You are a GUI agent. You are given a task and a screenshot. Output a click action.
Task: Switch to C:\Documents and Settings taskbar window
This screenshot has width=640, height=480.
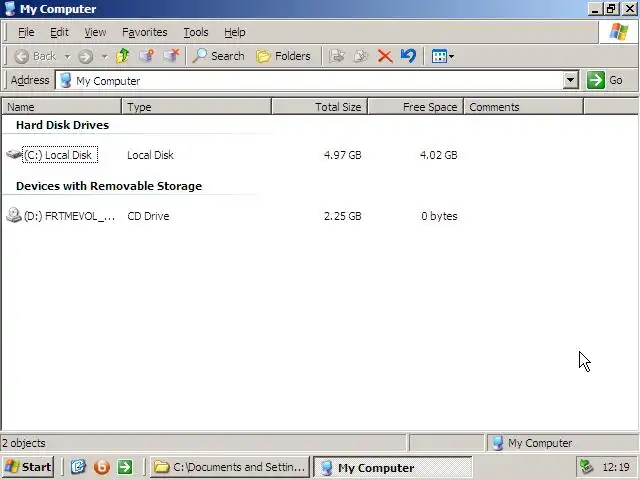(230, 467)
